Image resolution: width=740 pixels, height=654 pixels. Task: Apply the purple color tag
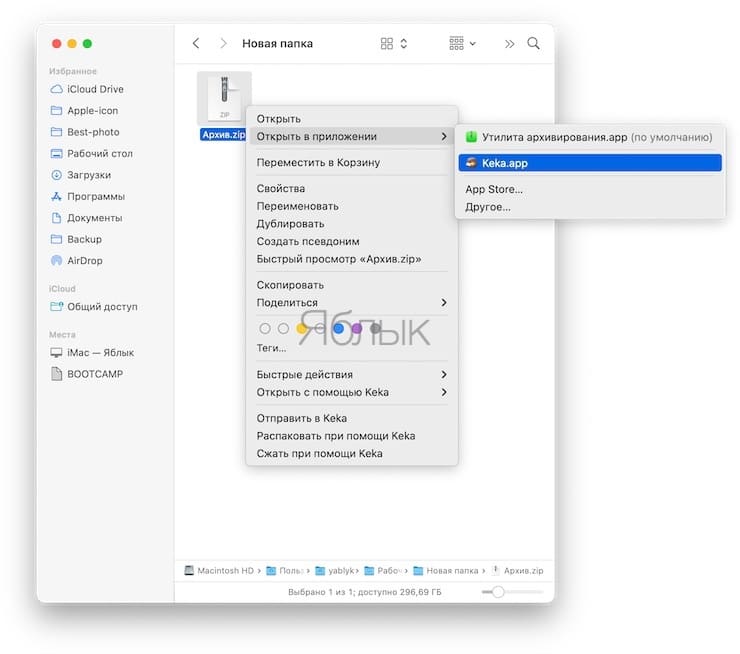click(x=357, y=328)
